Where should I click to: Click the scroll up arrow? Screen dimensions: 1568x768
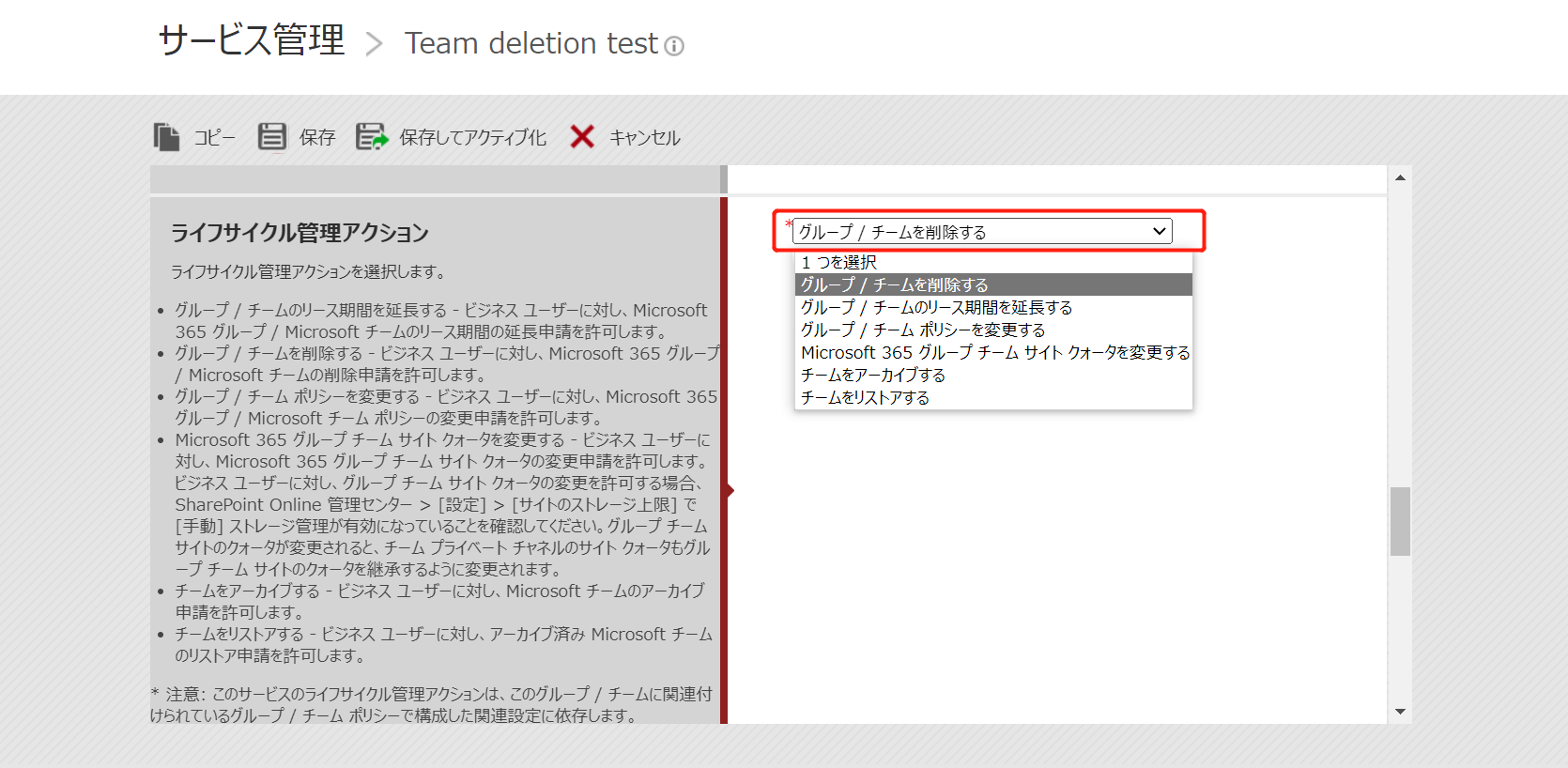(1400, 177)
